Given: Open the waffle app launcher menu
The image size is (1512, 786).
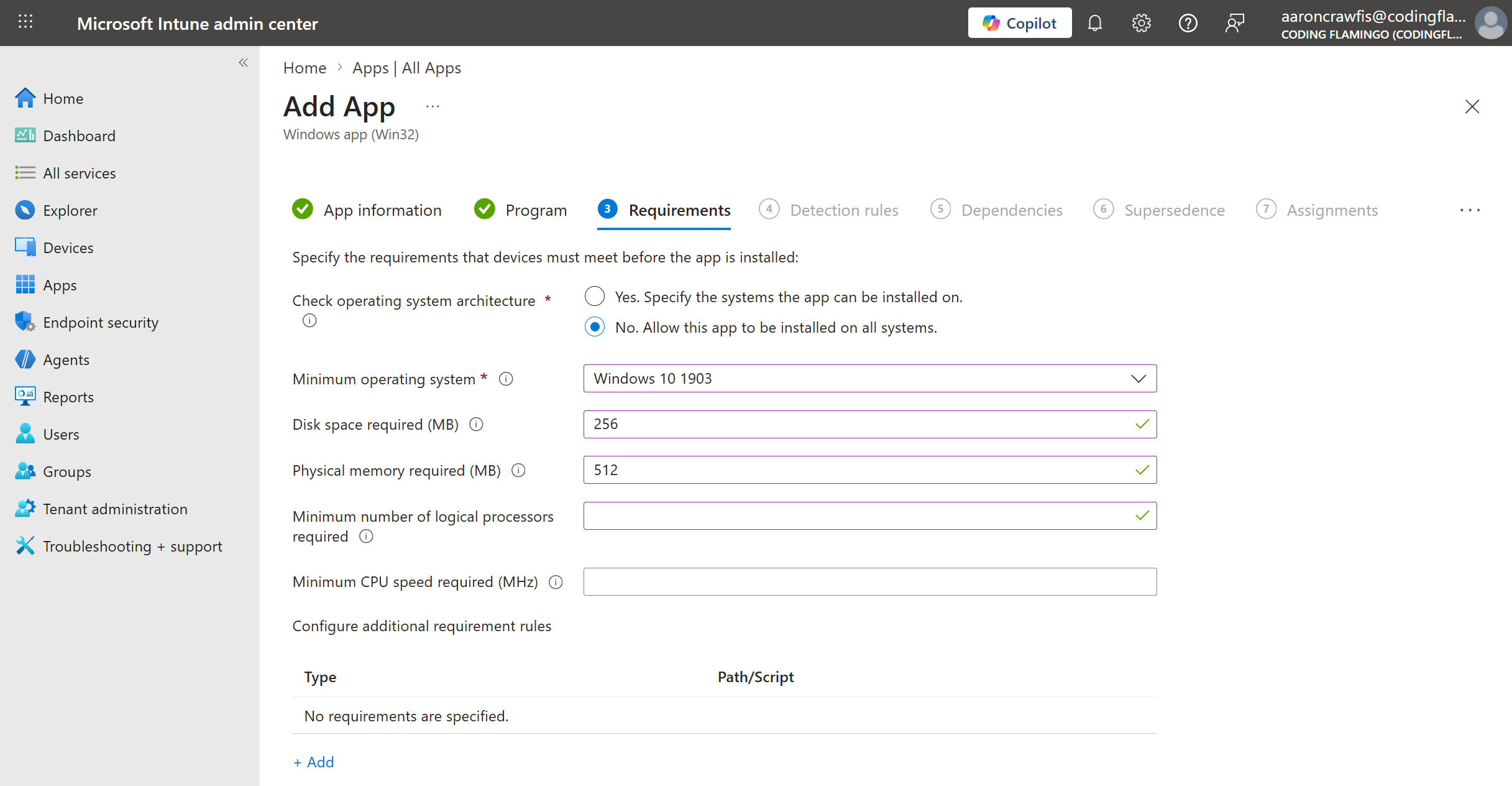Looking at the screenshot, I should point(25,22).
